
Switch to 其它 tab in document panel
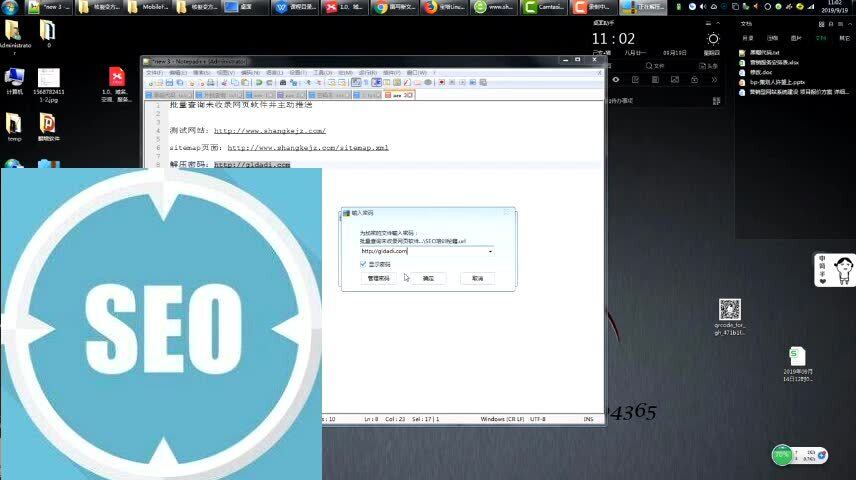coord(845,38)
